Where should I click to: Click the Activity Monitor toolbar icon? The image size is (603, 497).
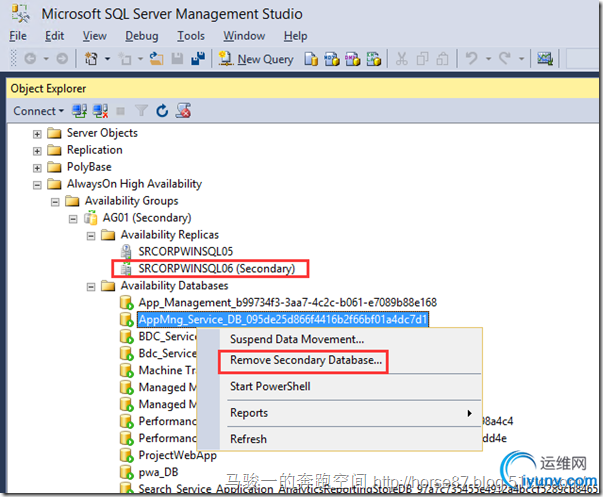point(545,59)
